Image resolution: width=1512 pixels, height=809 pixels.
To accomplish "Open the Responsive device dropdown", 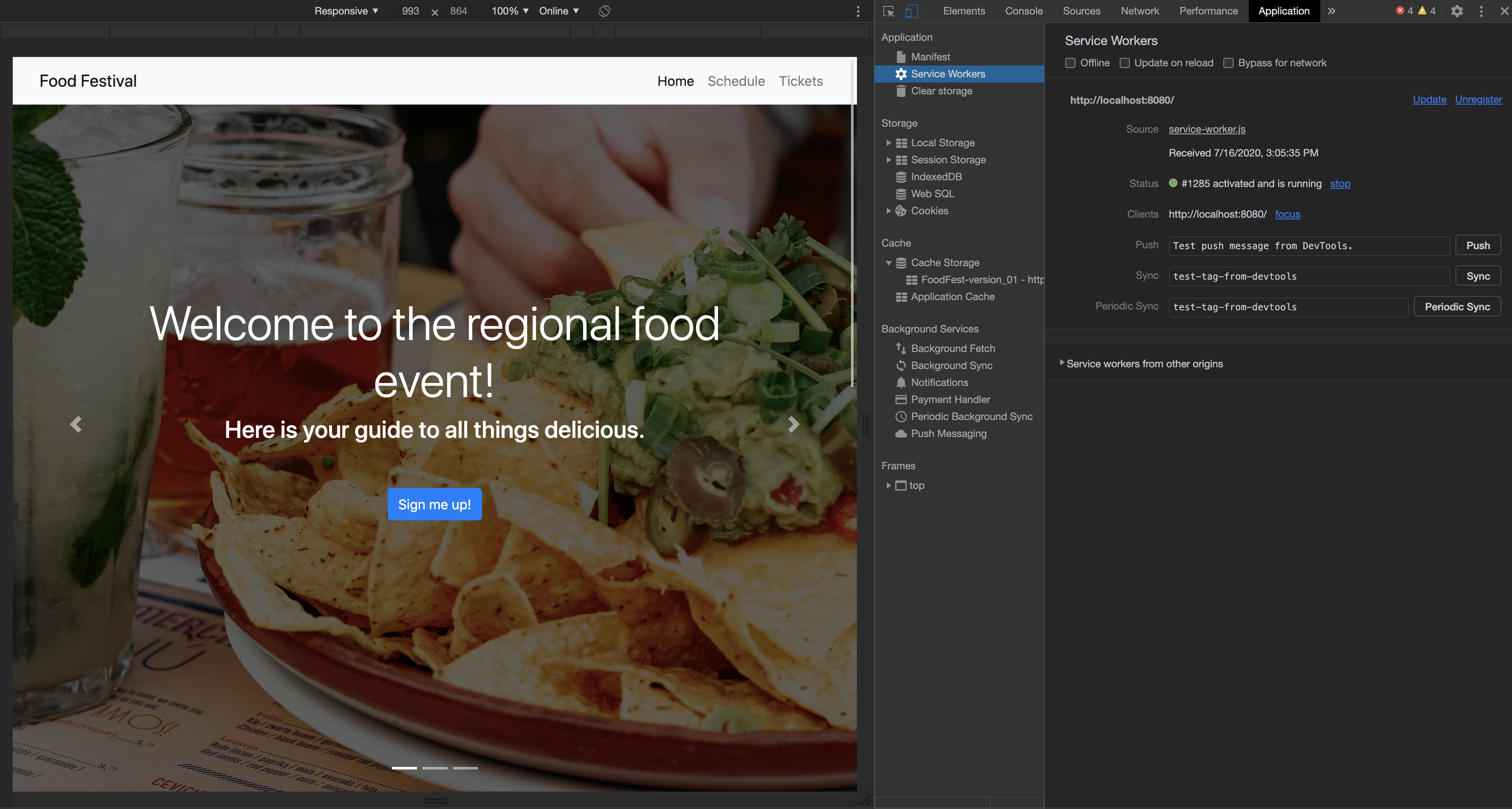I will point(346,11).
